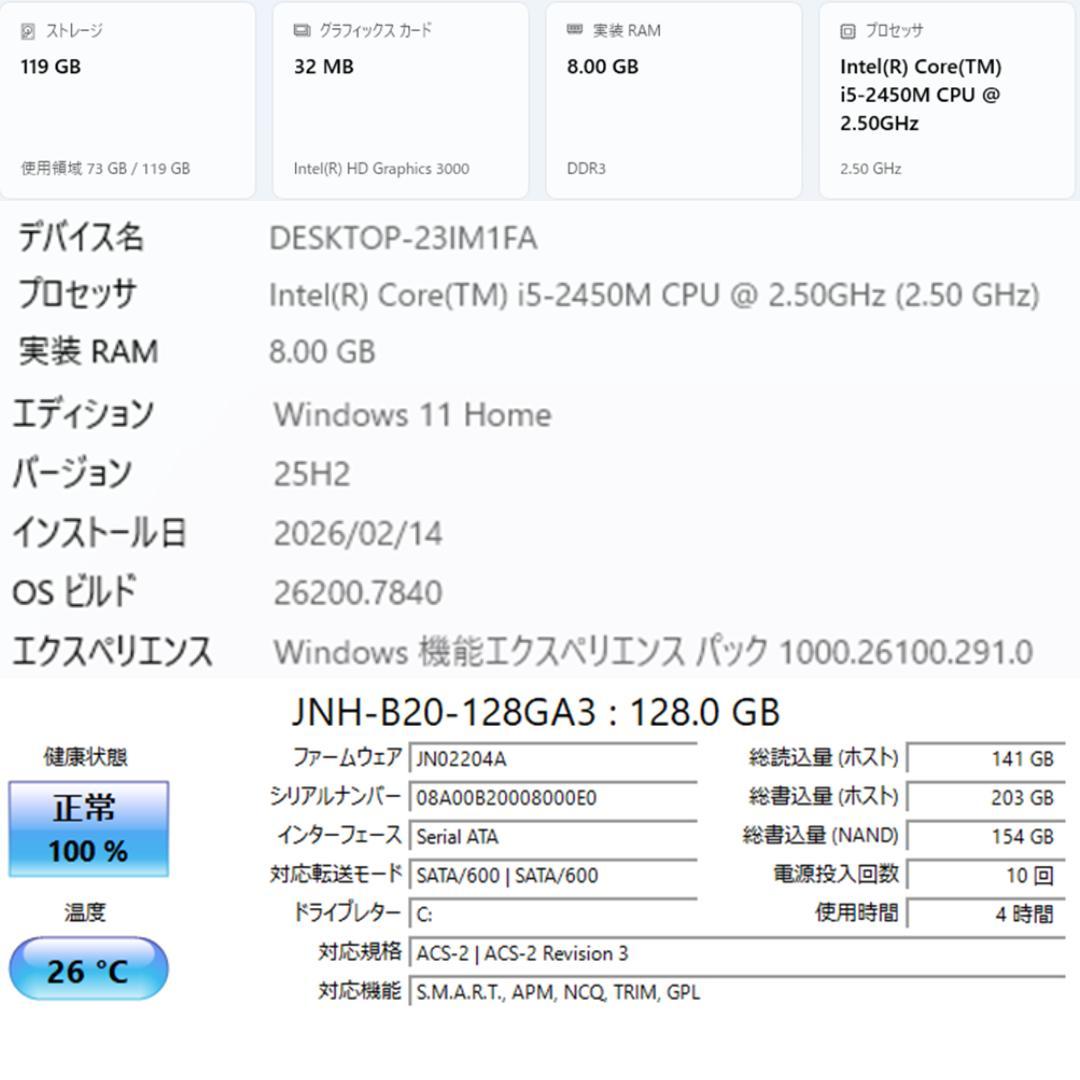Click the DDR3 memory type text
This screenshot has height=1080, width=1080.
tap(586, 169)
